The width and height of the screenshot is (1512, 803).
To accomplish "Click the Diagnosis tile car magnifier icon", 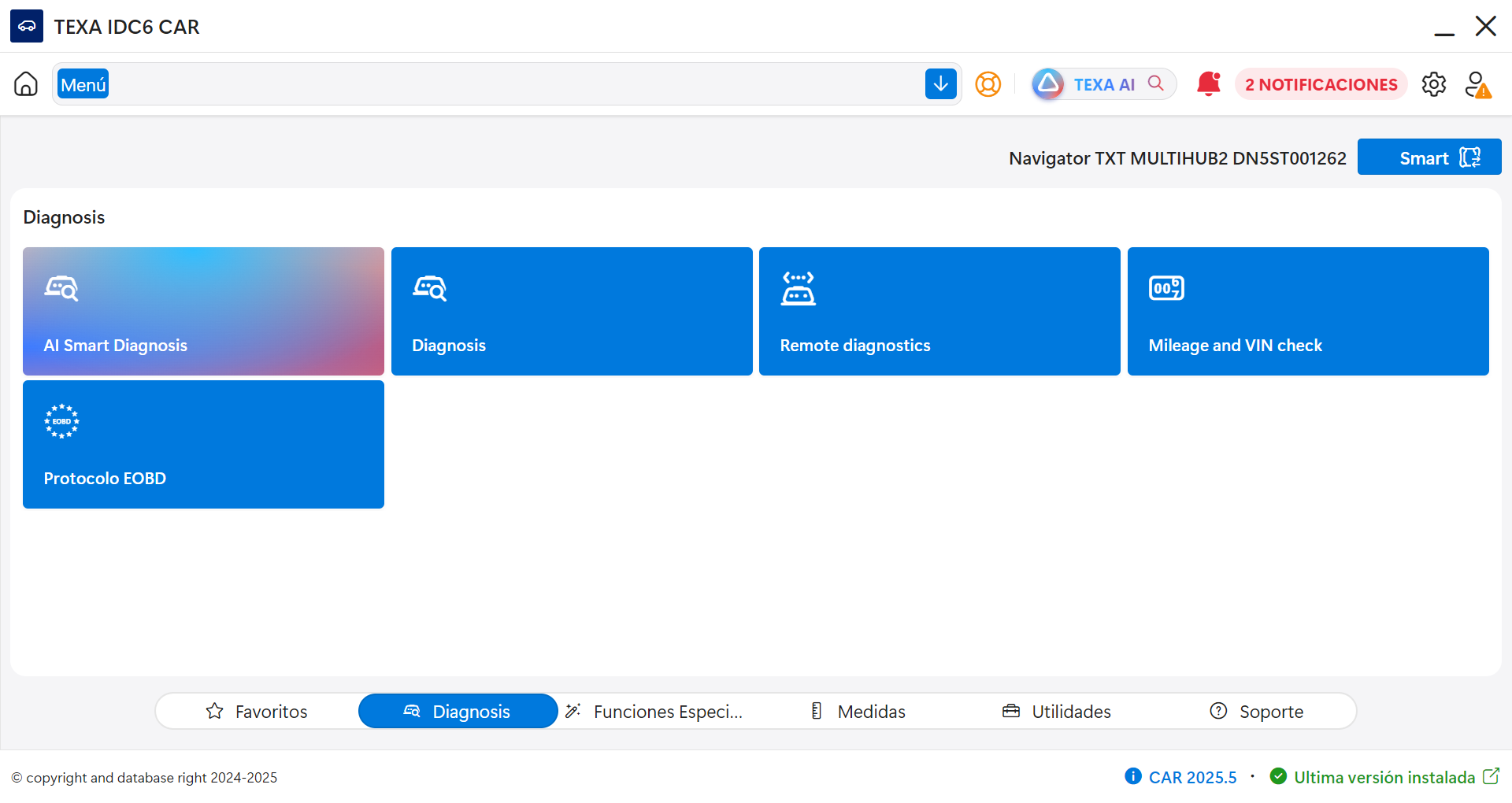I will tap(430, 288).
